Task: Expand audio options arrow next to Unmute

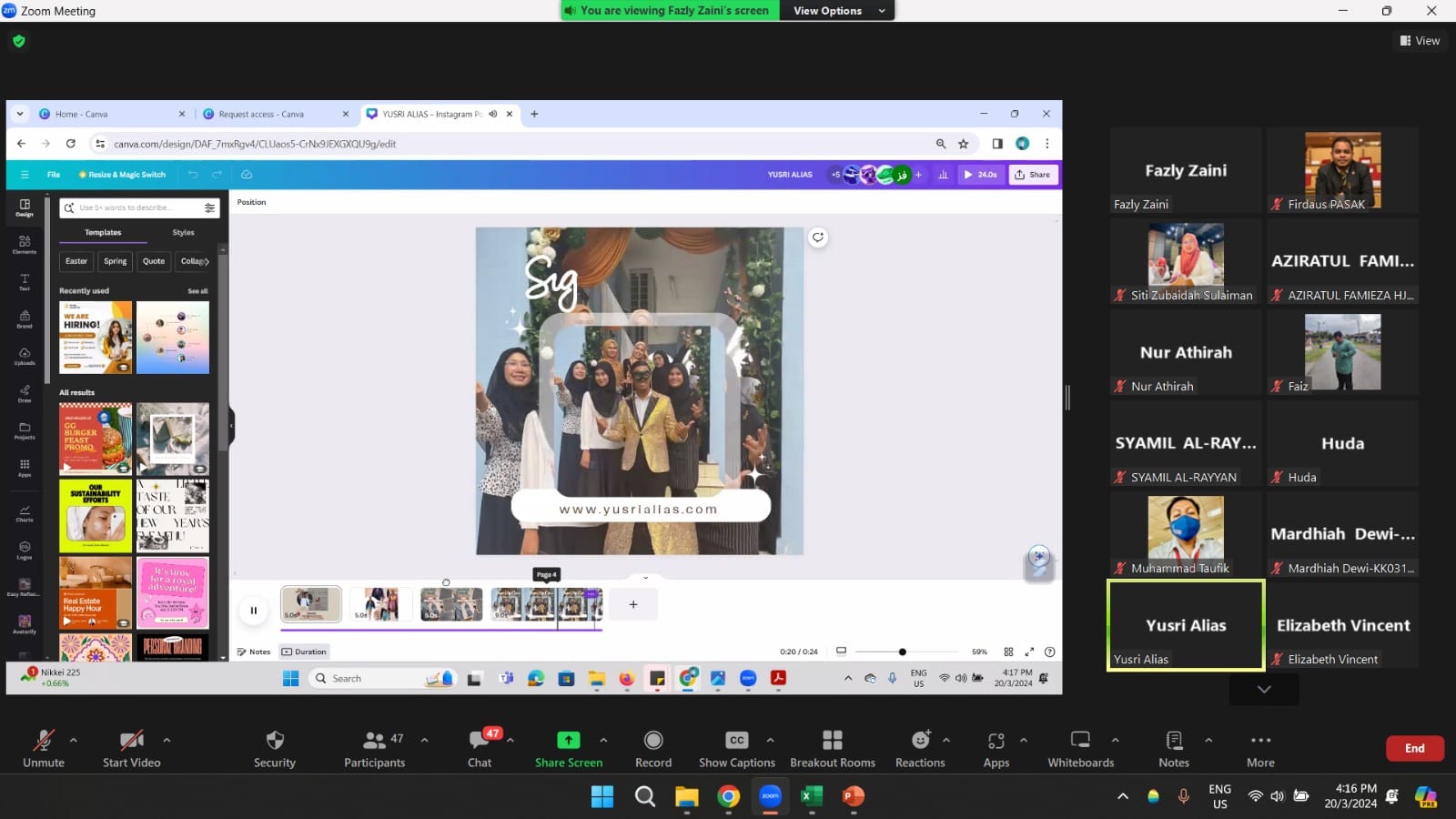Action: coord(74,740)
